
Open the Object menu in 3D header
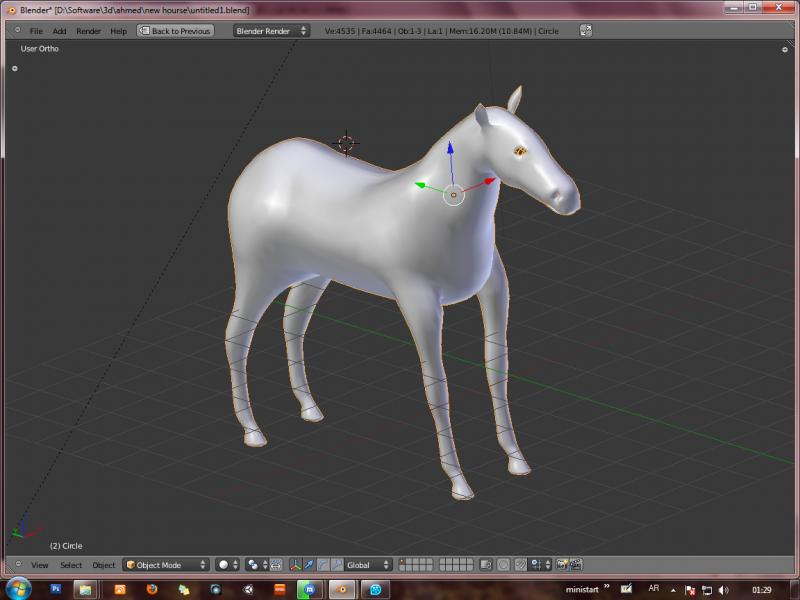(104, 565)
